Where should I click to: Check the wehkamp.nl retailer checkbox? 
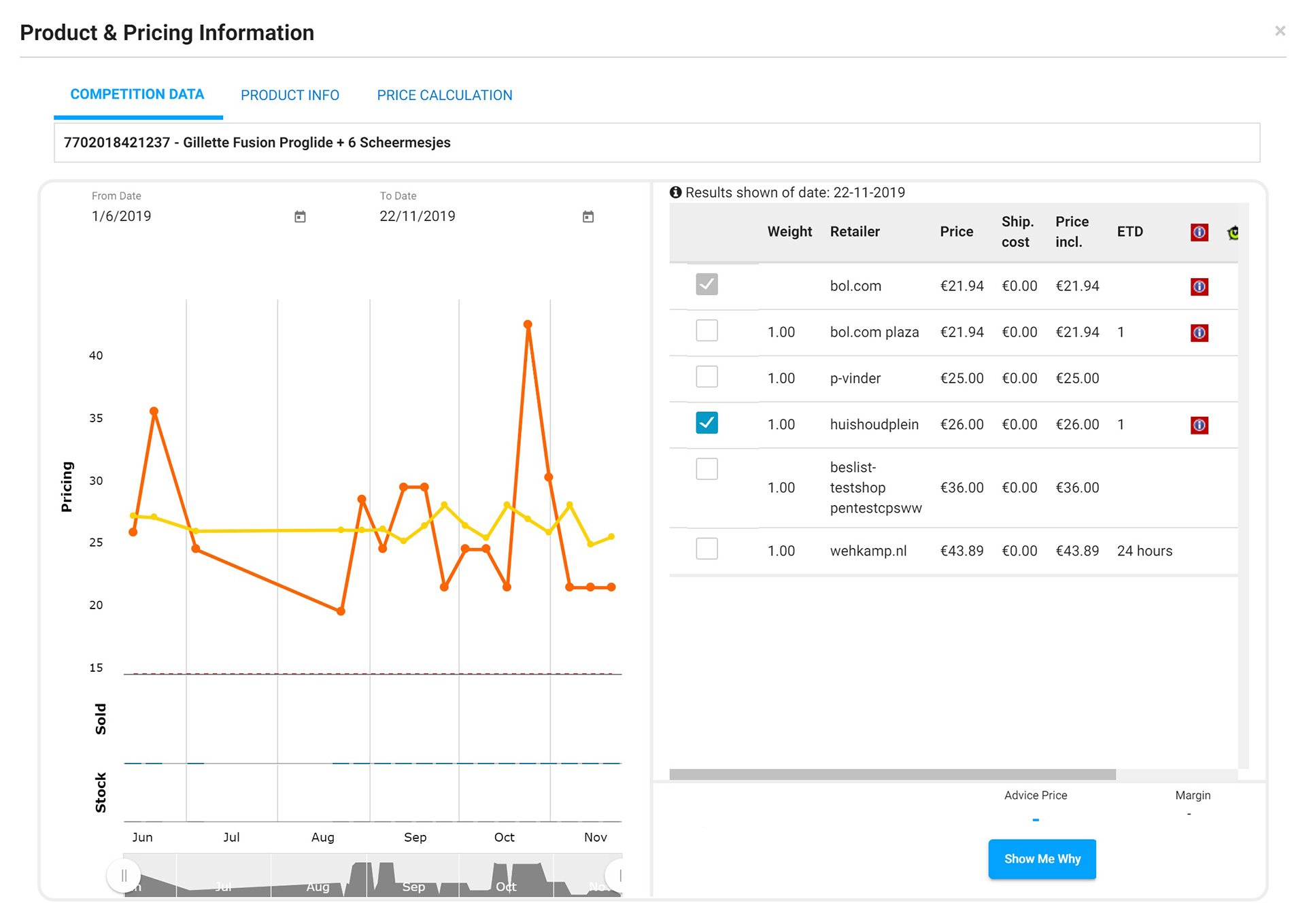pyautogui.click(x=707, y=549)
